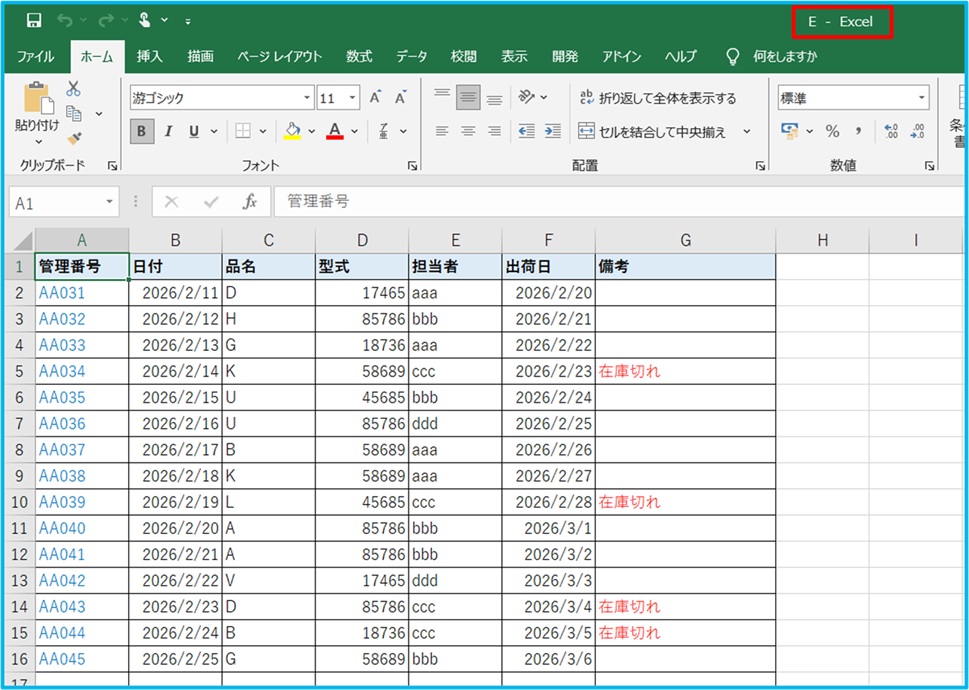This screenshot has height=690, width=969.
Task: Click the increase indent icon
Action: pyautogui.click(x=551, y=131)
